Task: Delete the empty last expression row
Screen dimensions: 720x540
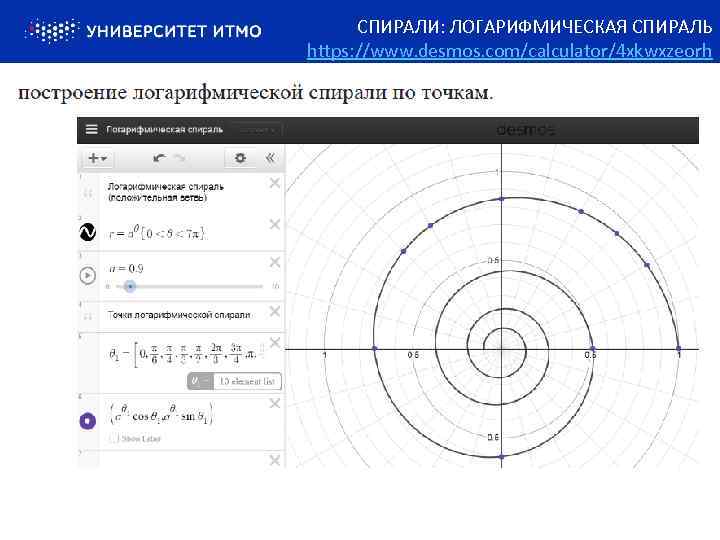Action: click(275, 461)
